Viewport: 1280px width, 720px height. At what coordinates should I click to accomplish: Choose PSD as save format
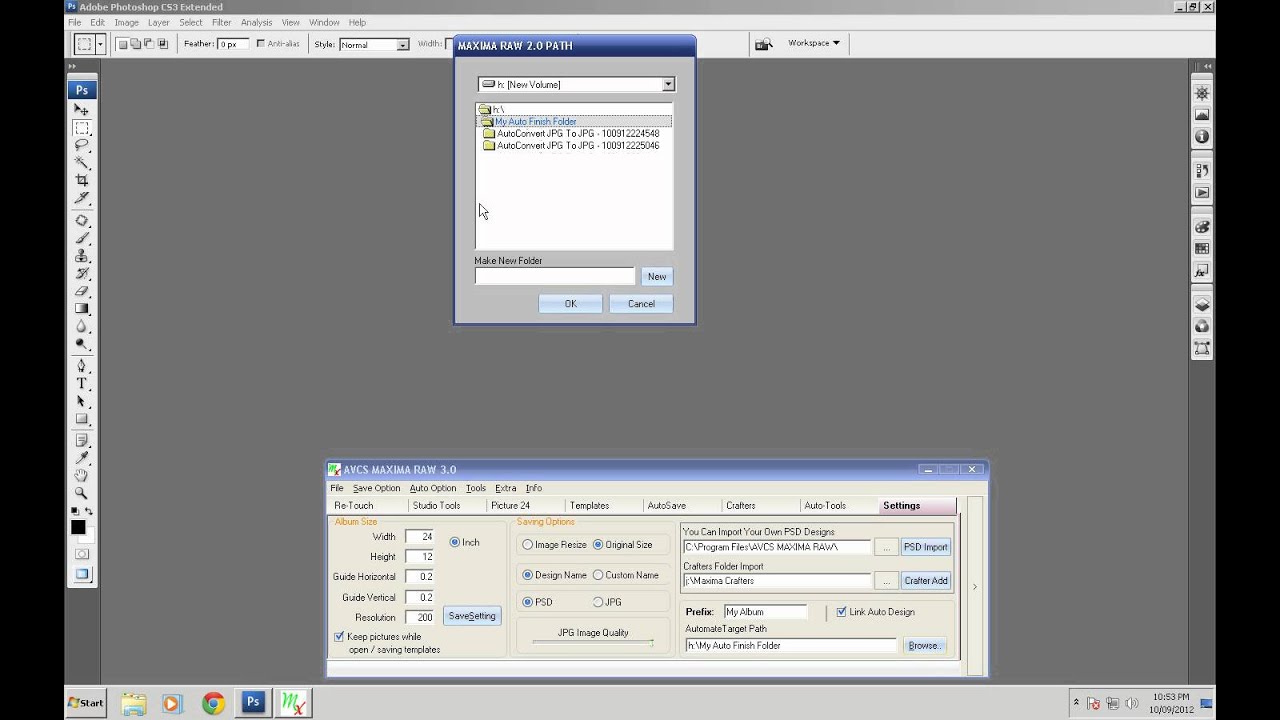click(528, 602)
